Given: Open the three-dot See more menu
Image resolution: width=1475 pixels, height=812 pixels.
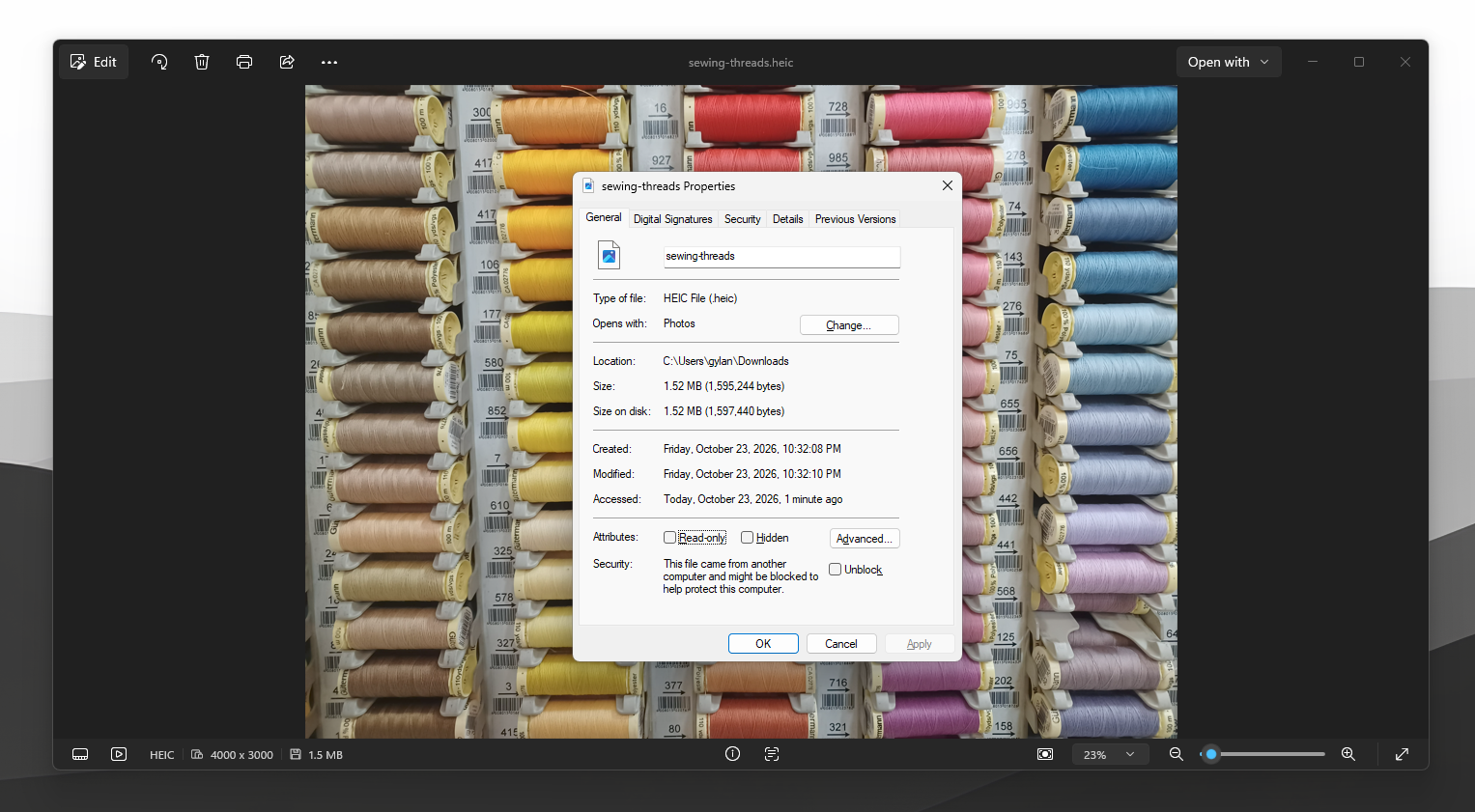Looking at the screenshot, I should (329, 62).
